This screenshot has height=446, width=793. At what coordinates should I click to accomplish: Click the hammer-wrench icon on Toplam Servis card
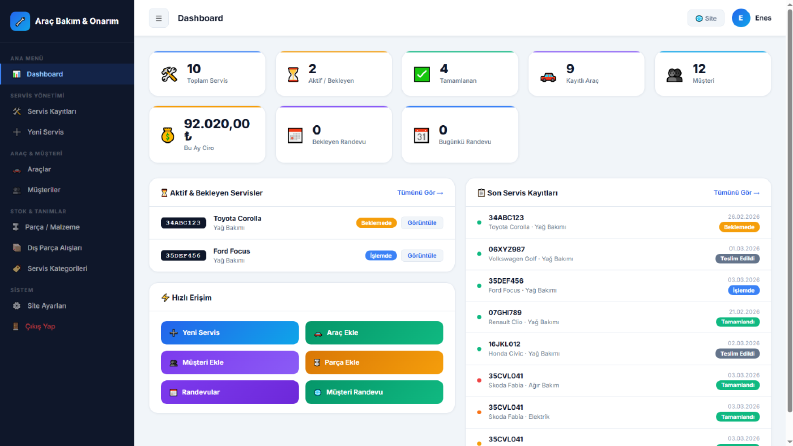coord(169,74)
